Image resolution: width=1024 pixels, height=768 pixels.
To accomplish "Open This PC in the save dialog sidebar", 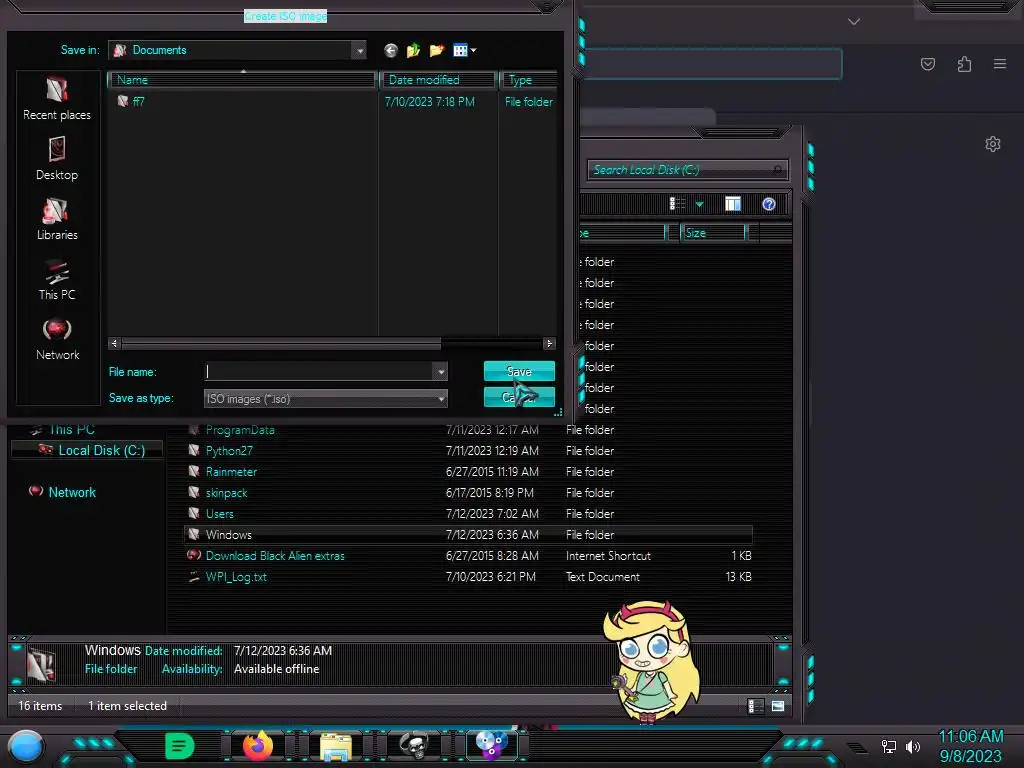I will click(x=57, y=279).
